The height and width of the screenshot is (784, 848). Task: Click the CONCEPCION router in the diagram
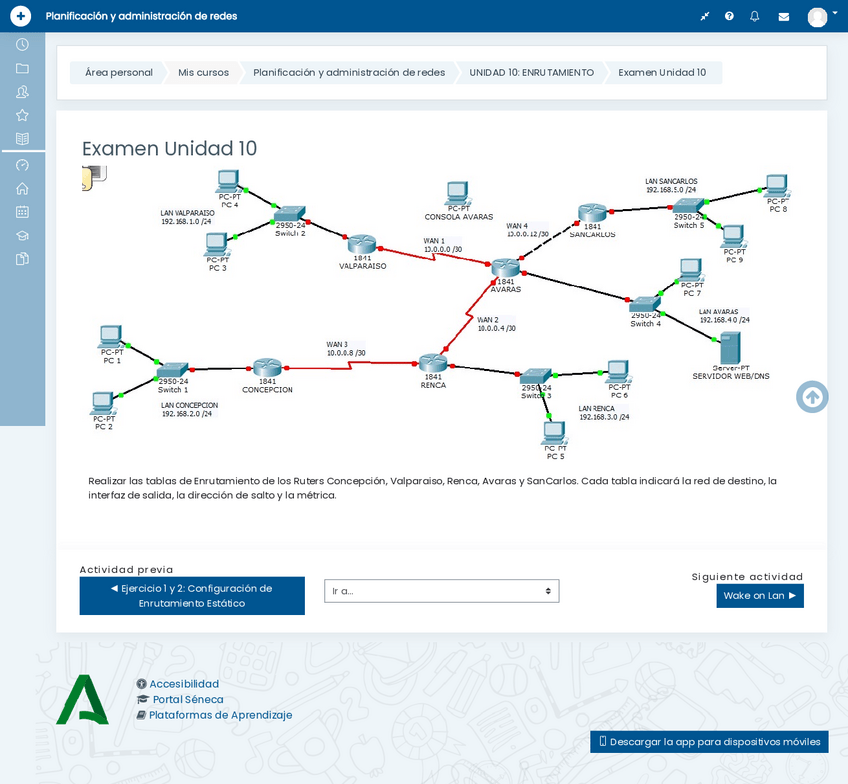pyautogui.click(x=267, y=368)
